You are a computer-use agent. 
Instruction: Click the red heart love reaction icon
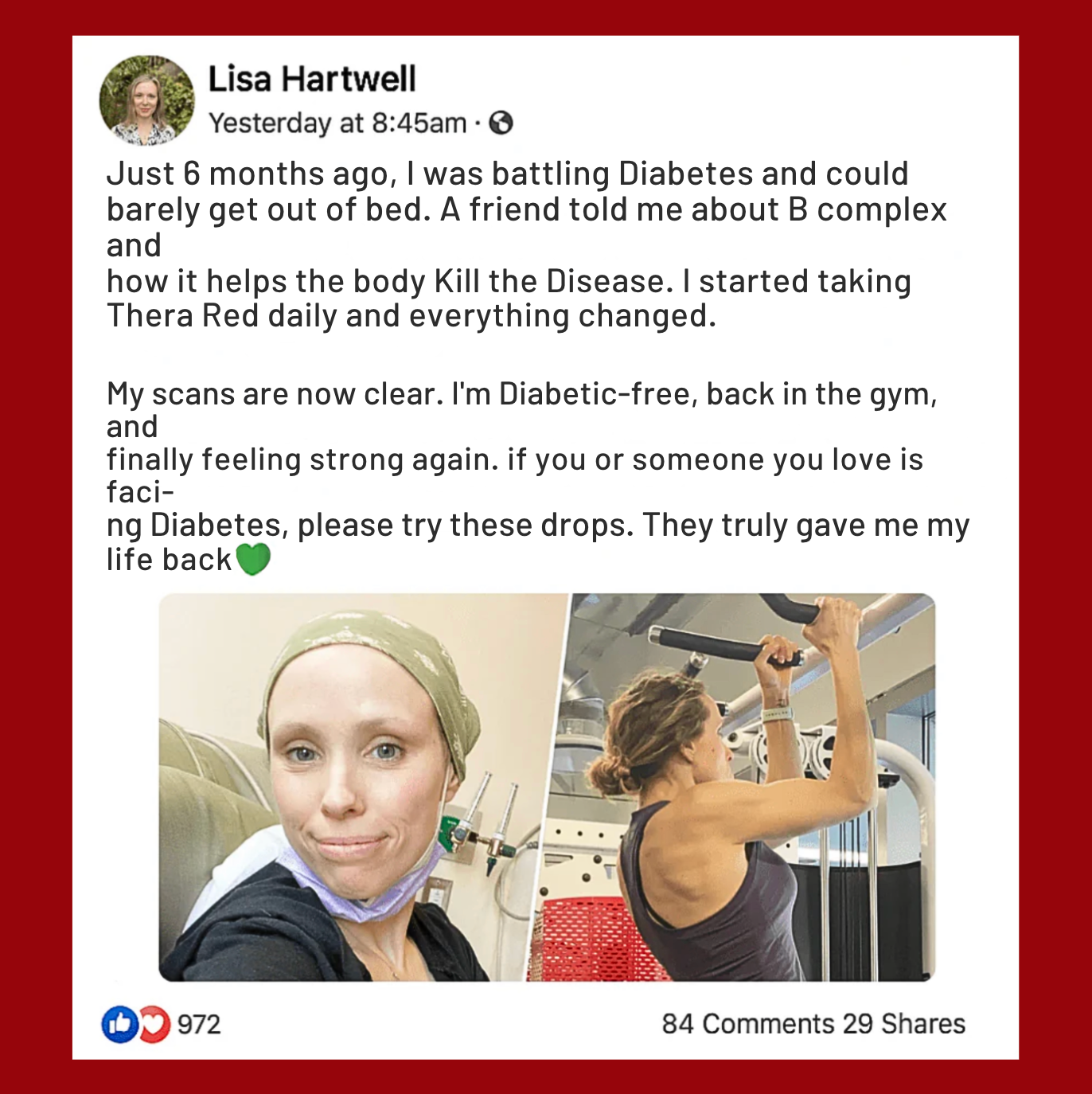pos(155,1024)
